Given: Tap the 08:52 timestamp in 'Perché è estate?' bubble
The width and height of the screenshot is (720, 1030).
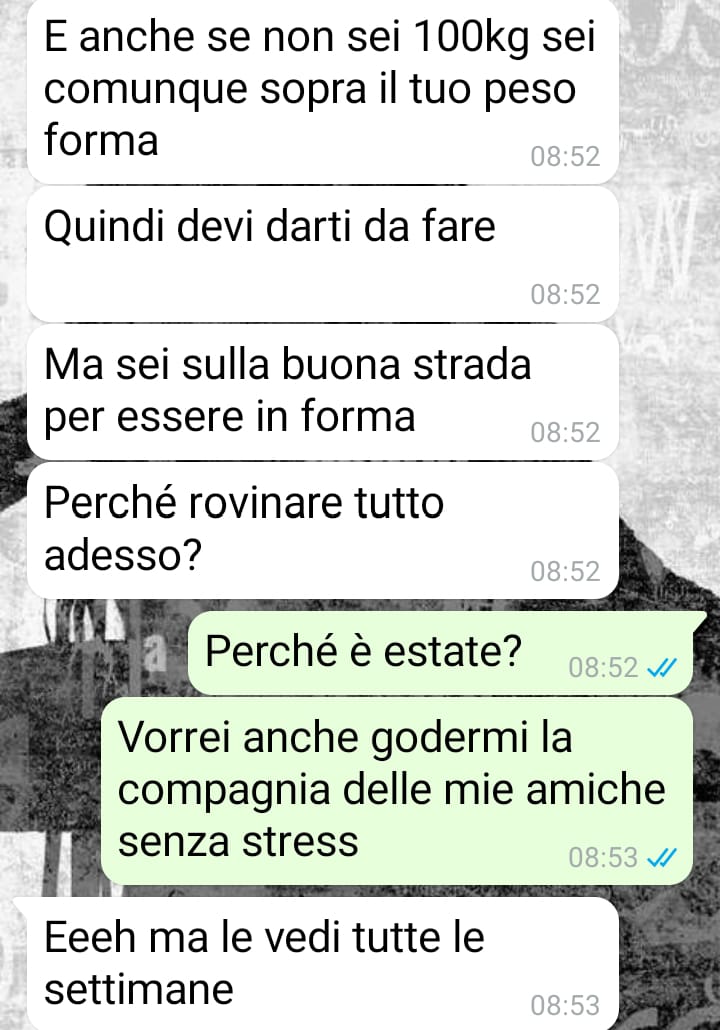Looking at the screenshot, I should click(603, 668).
